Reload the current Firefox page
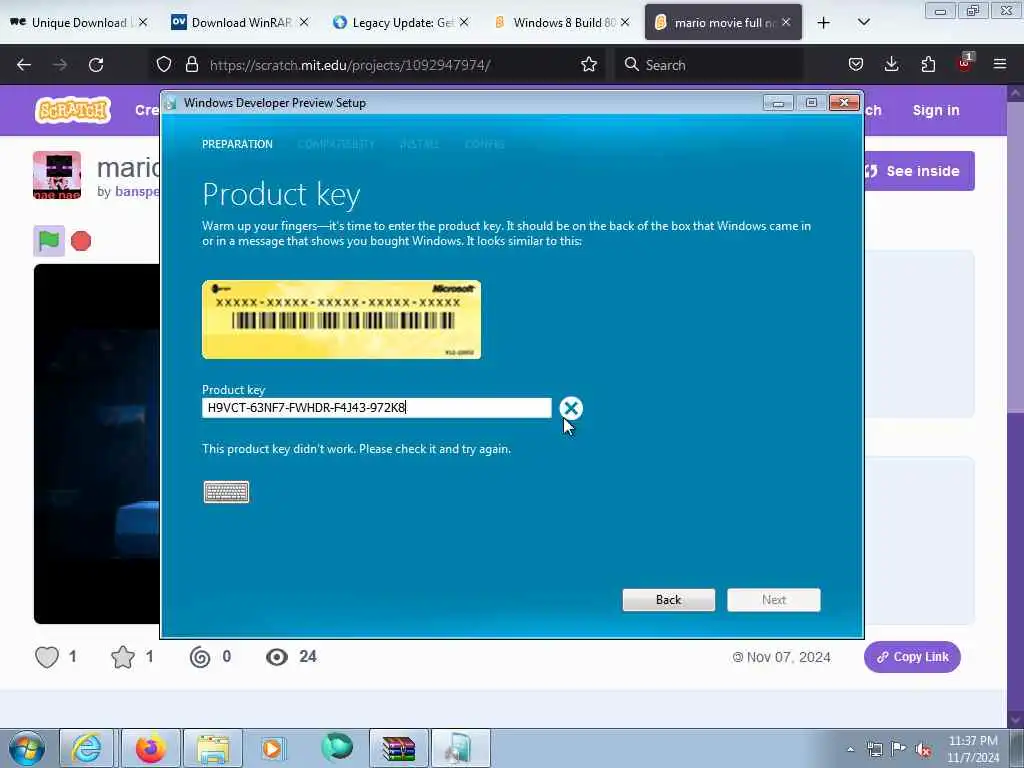1024x768 pixels. (96, 65)
